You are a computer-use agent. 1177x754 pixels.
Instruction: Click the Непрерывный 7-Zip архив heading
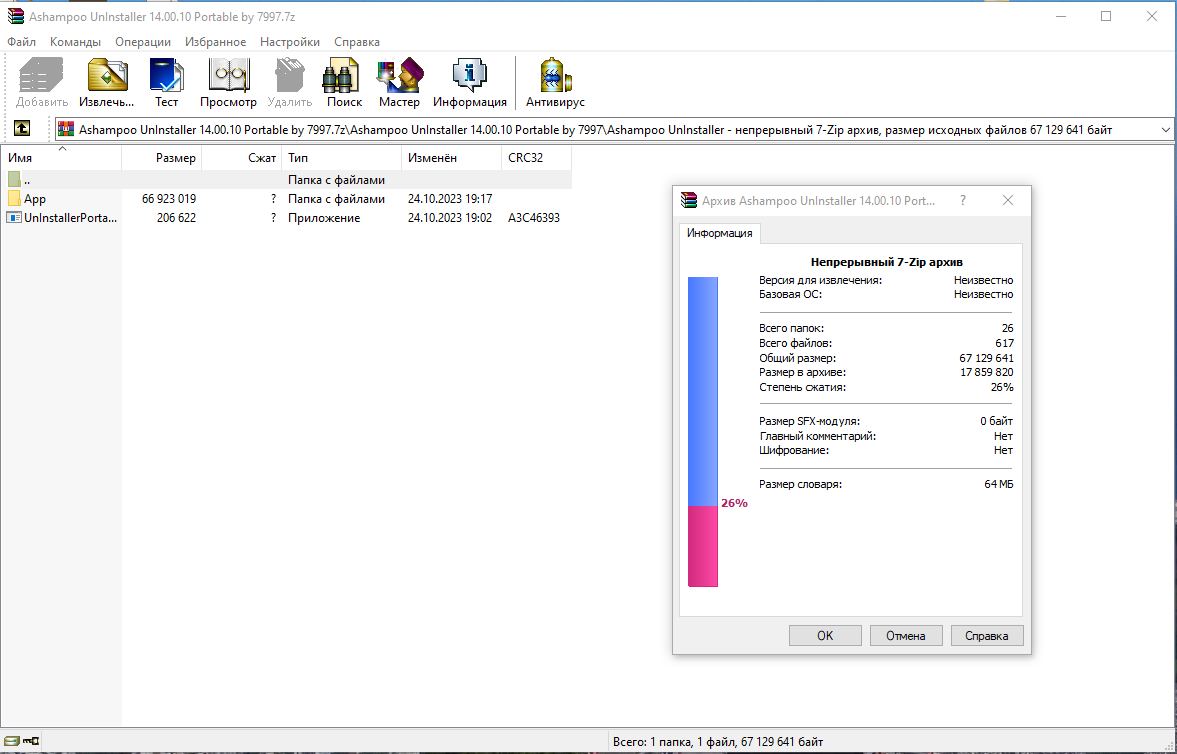click(x=887, y=262)
